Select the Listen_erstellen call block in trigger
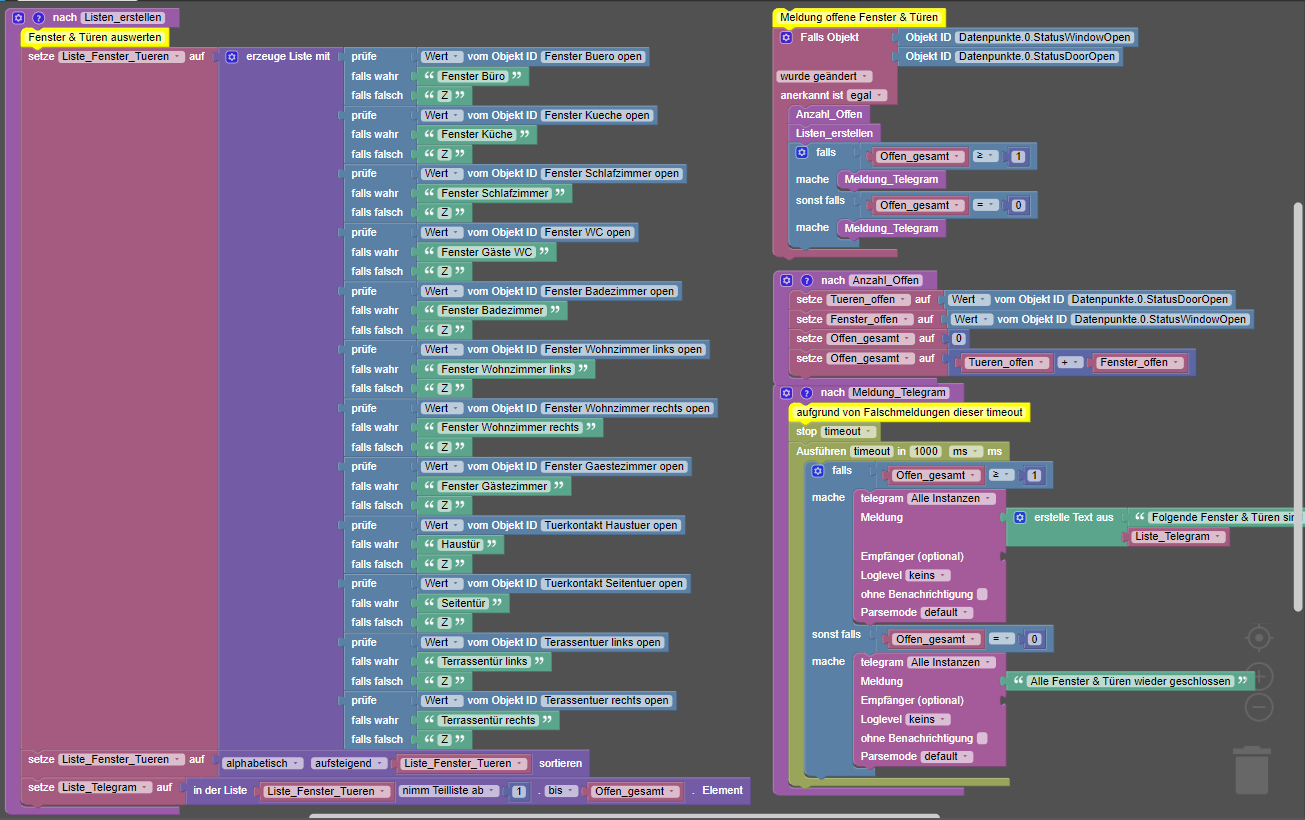 835,133
